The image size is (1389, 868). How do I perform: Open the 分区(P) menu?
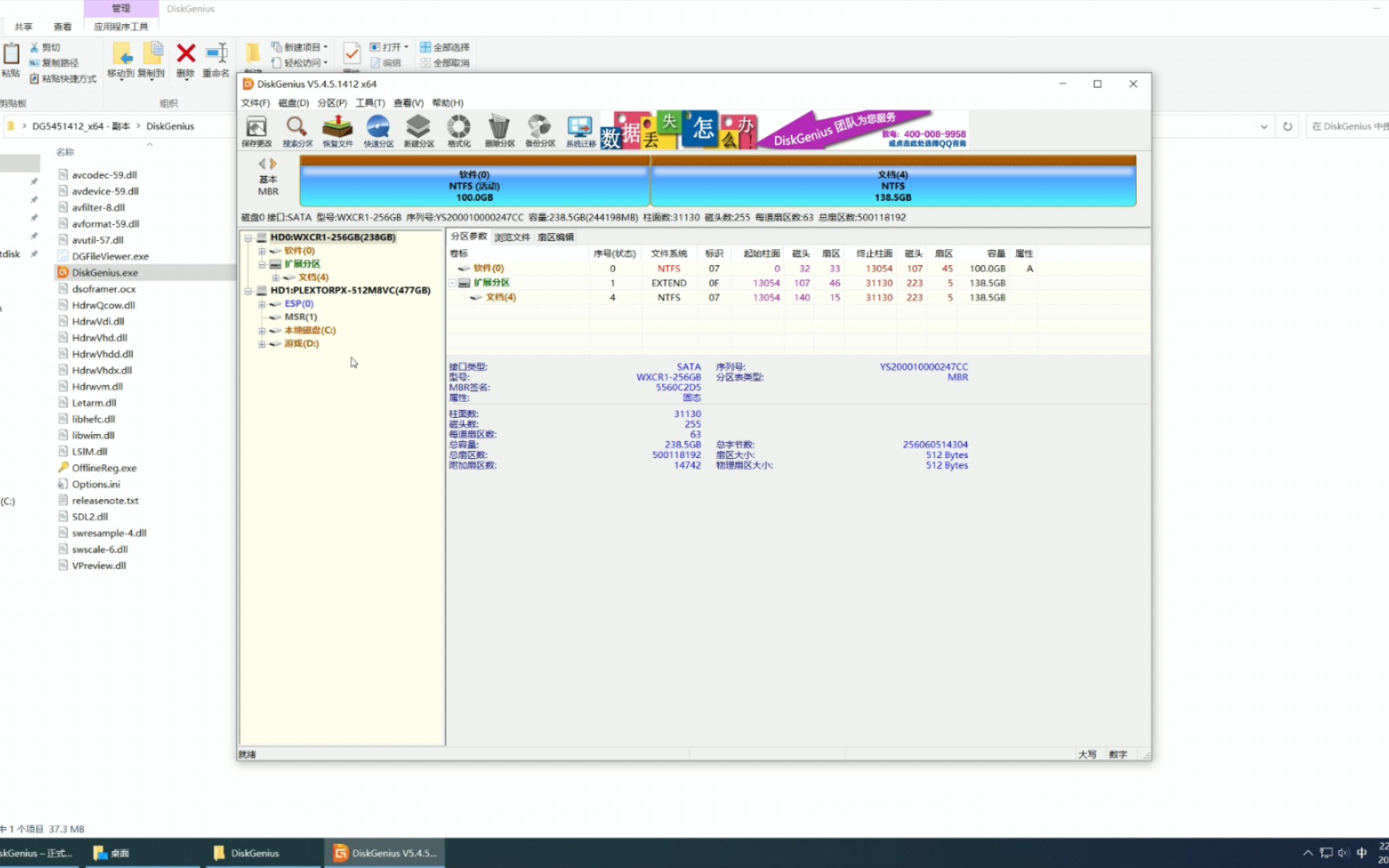point(332,103)
